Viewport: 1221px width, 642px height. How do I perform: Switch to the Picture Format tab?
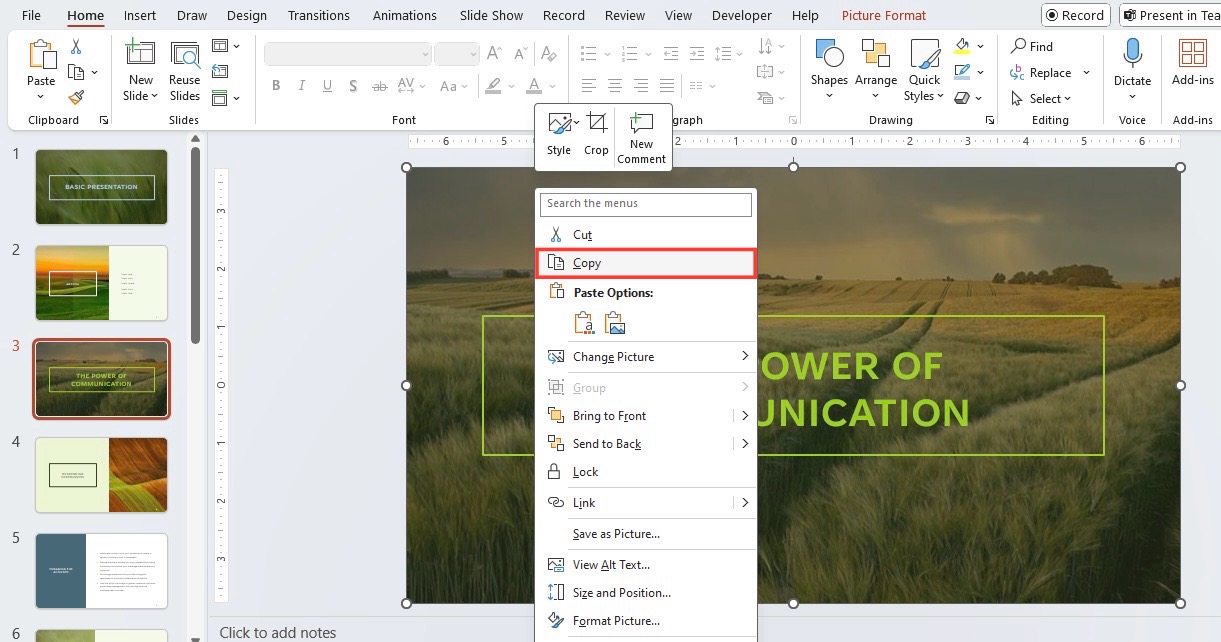tap(884, 16)
